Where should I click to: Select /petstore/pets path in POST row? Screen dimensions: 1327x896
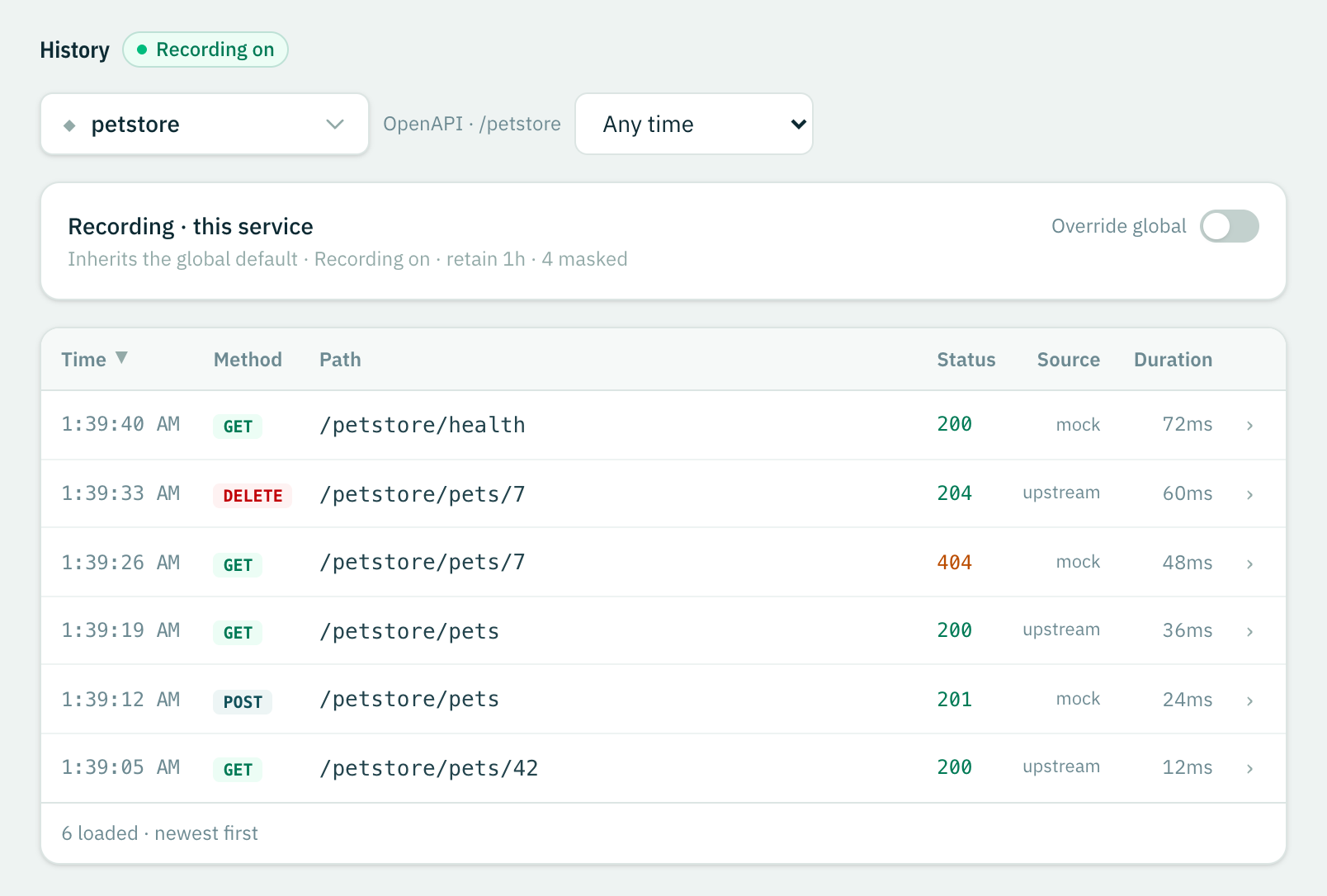tap(409, 699)
